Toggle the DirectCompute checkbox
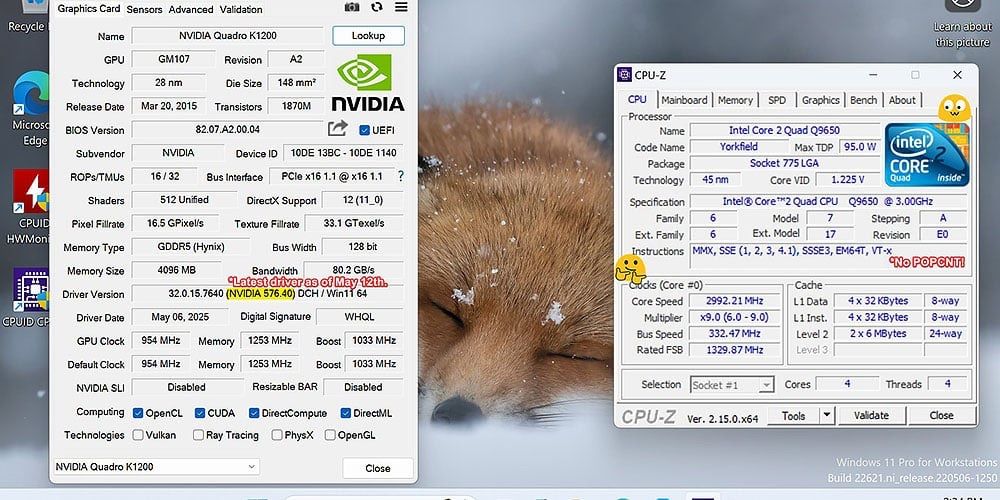Image resolution: width=1000 pixels, height=500 pixels. [254, 413]
